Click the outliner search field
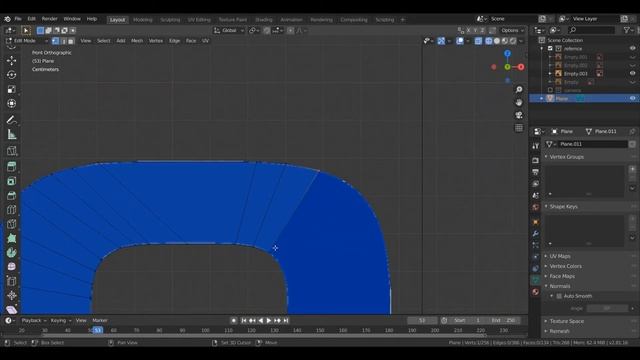 point(592,30)
